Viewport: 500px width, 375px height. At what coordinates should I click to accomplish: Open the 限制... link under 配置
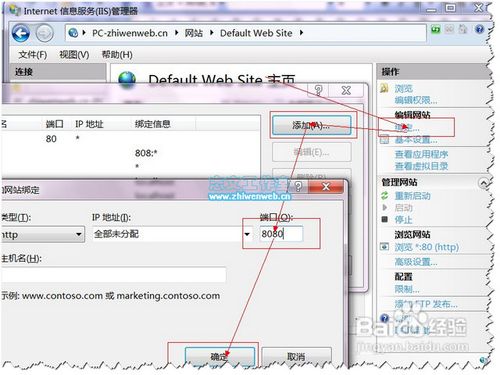[407, 289]
